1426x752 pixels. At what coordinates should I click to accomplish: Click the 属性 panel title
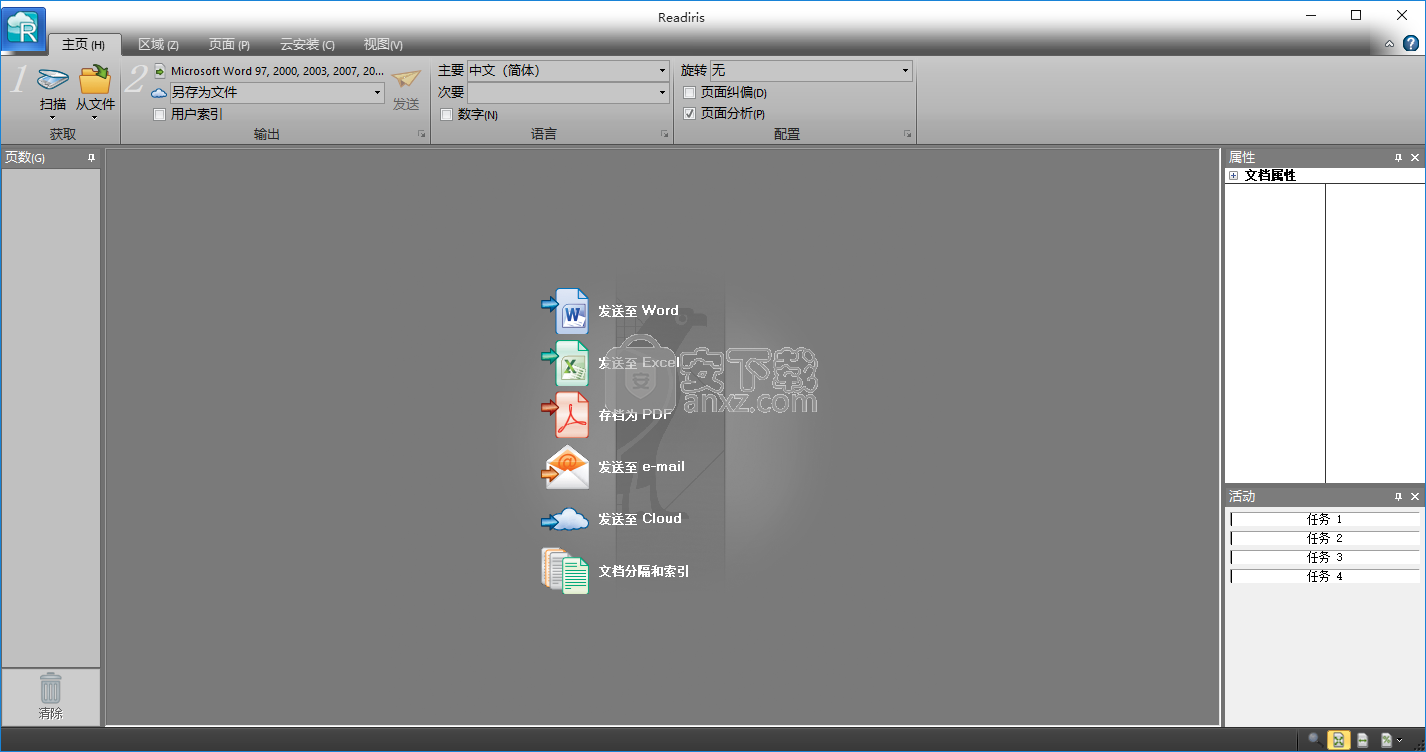coord(1242,158)
